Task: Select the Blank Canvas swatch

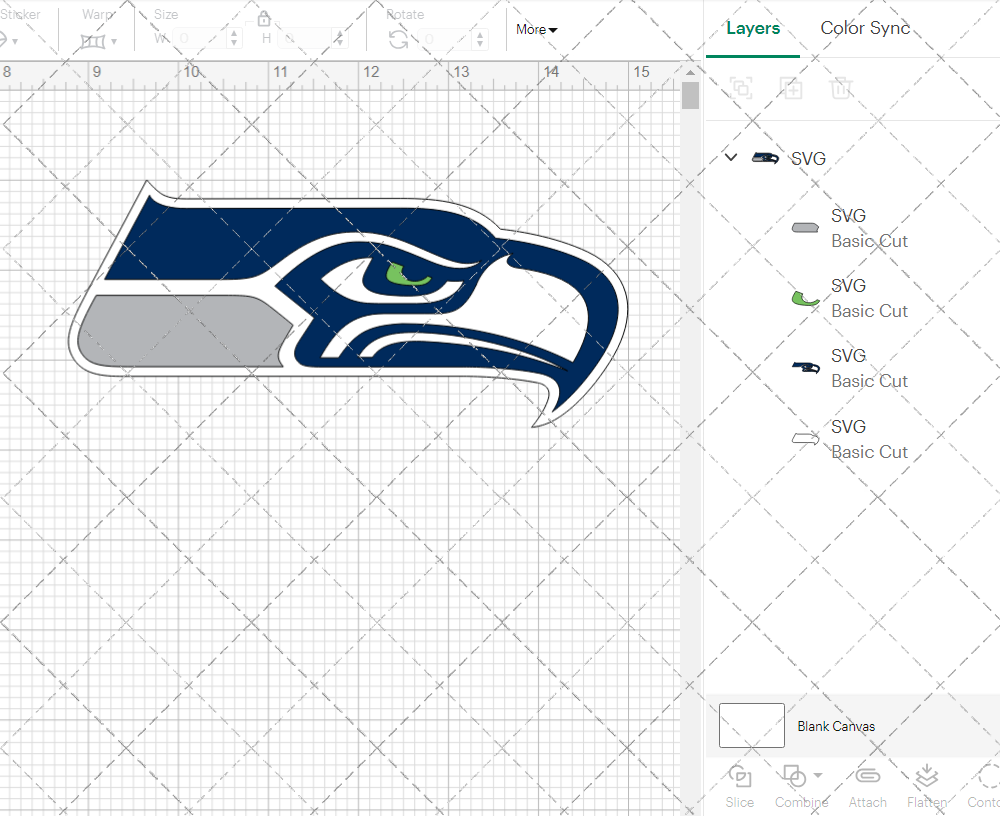Action: point(751,725)
